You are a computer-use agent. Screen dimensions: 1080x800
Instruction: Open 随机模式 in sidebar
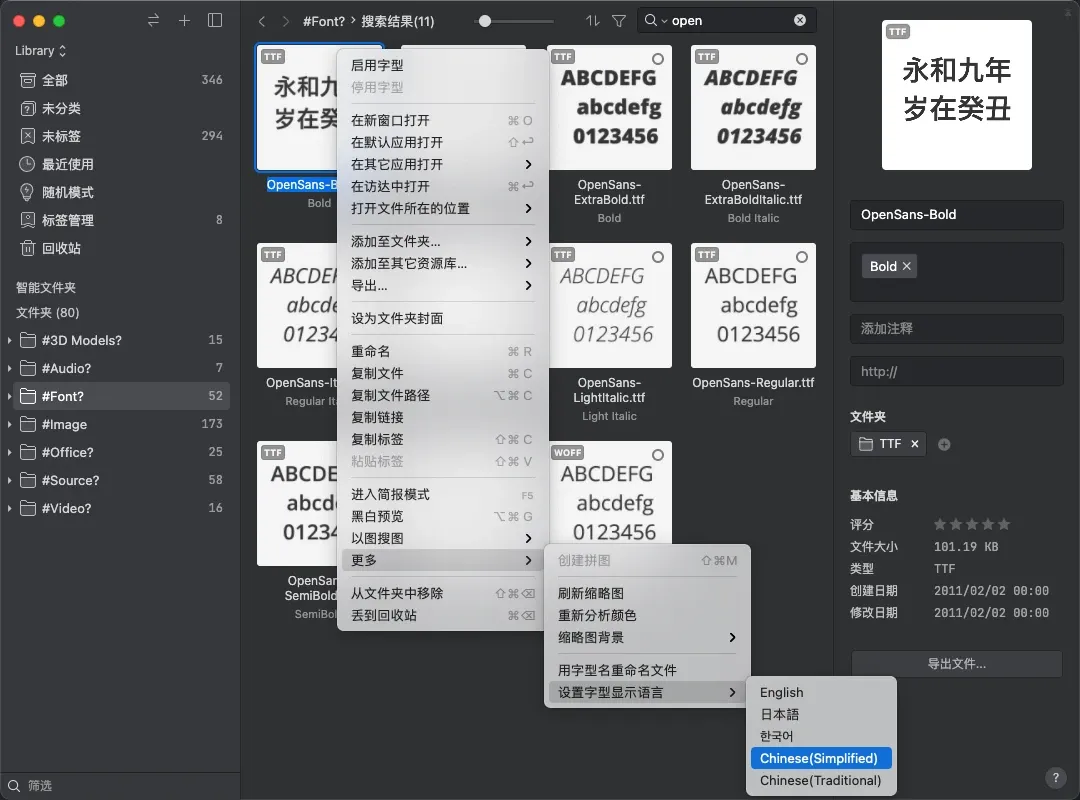[121, 192]
